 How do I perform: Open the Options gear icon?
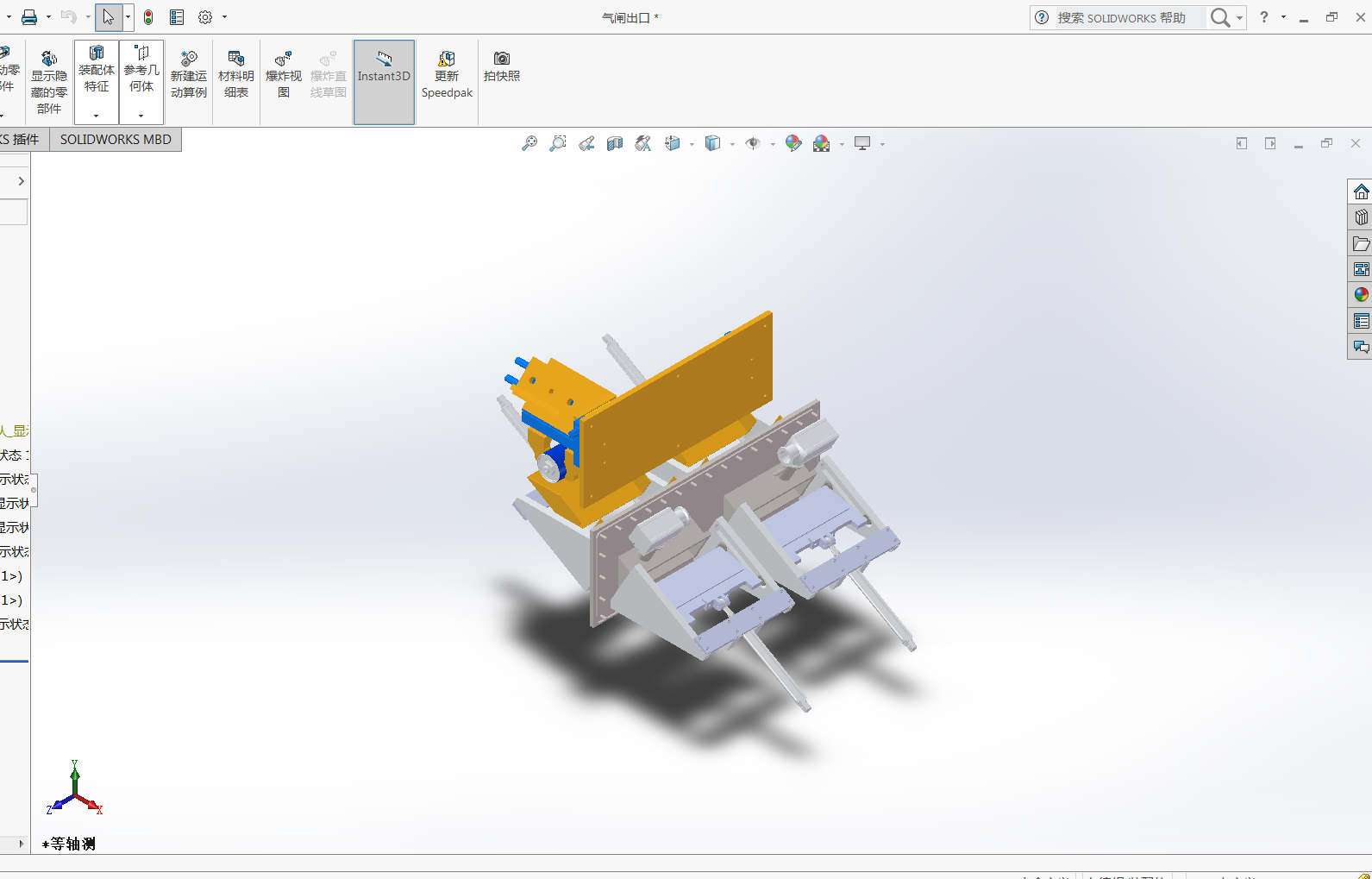(205, 17)
